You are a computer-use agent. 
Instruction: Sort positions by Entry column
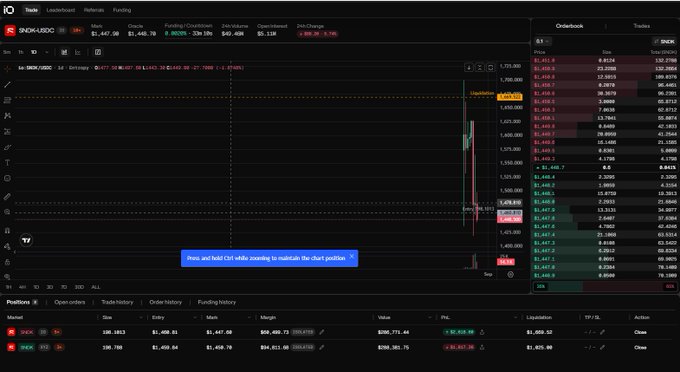click(173, 317)
